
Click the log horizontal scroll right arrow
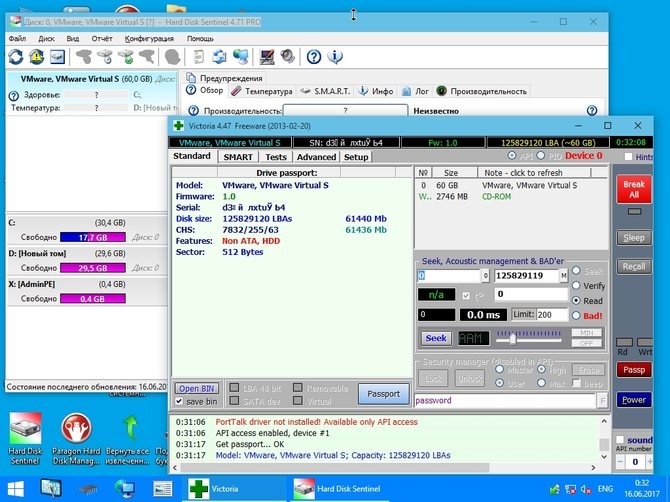pos(593,468)
